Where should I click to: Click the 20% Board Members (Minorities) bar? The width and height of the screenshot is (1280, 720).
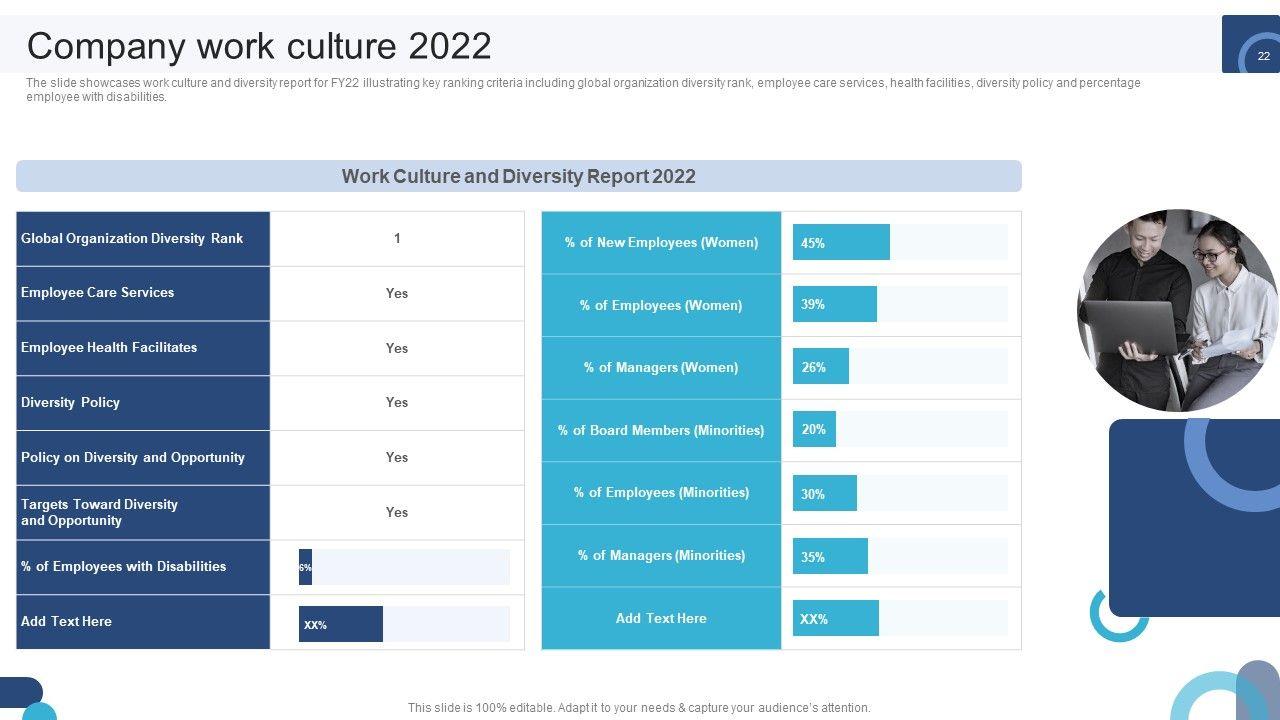point(814,429)
